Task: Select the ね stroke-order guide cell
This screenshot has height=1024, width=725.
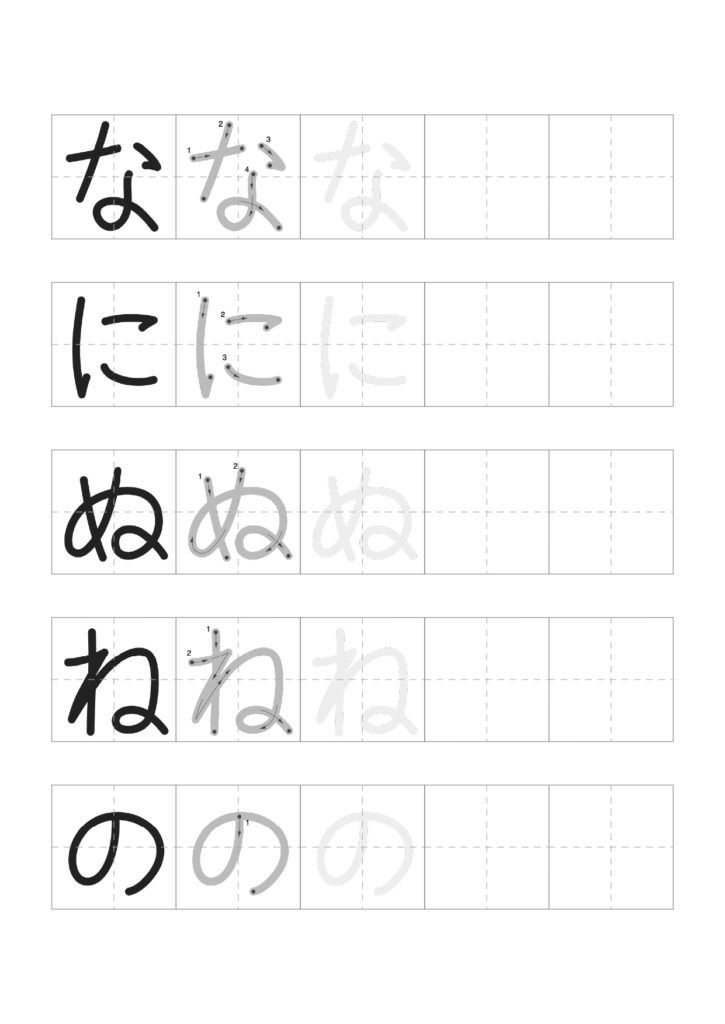Action: point(238,679)
